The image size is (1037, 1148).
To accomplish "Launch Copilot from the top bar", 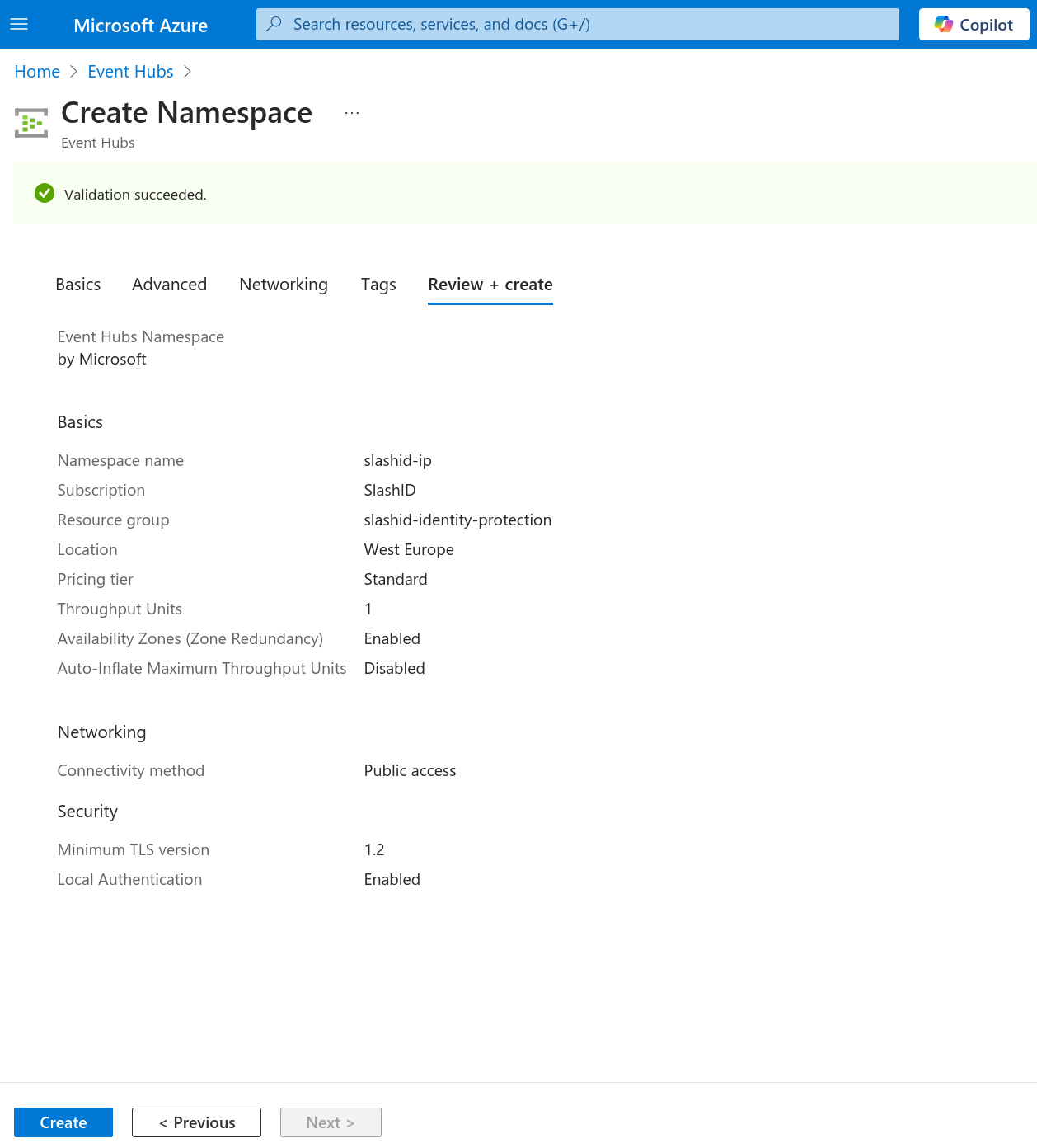I will pos(974,24).
